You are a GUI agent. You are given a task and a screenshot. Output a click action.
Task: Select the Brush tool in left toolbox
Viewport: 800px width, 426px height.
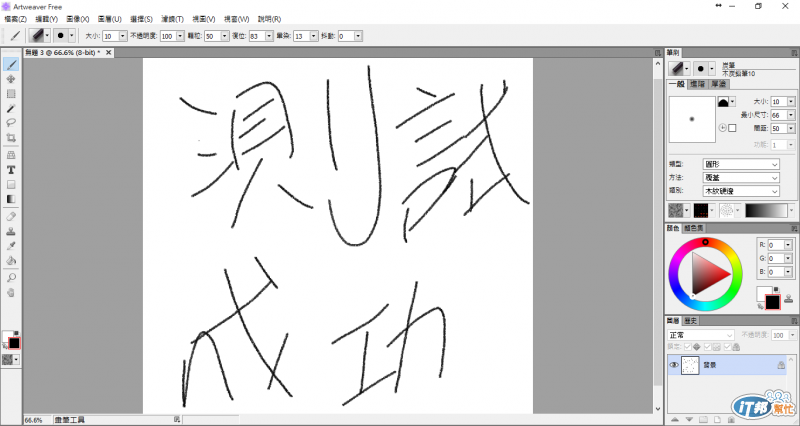[x=11, y=64]
